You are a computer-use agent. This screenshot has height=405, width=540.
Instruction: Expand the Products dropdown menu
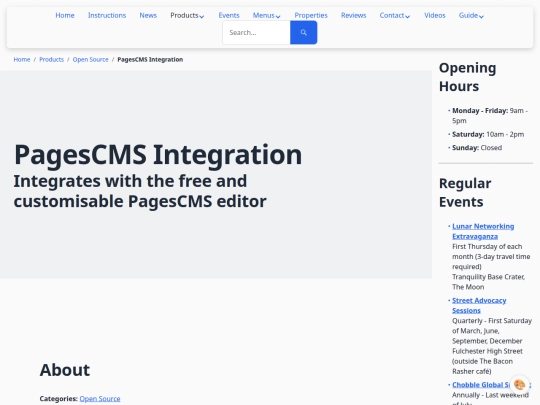click(x=187, y=15)
